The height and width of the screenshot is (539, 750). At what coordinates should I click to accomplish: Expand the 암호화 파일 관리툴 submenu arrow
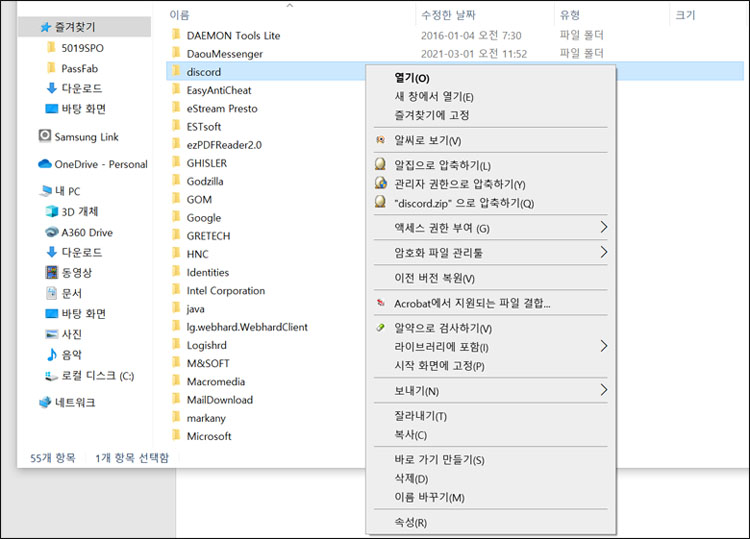tap(604, 252)
